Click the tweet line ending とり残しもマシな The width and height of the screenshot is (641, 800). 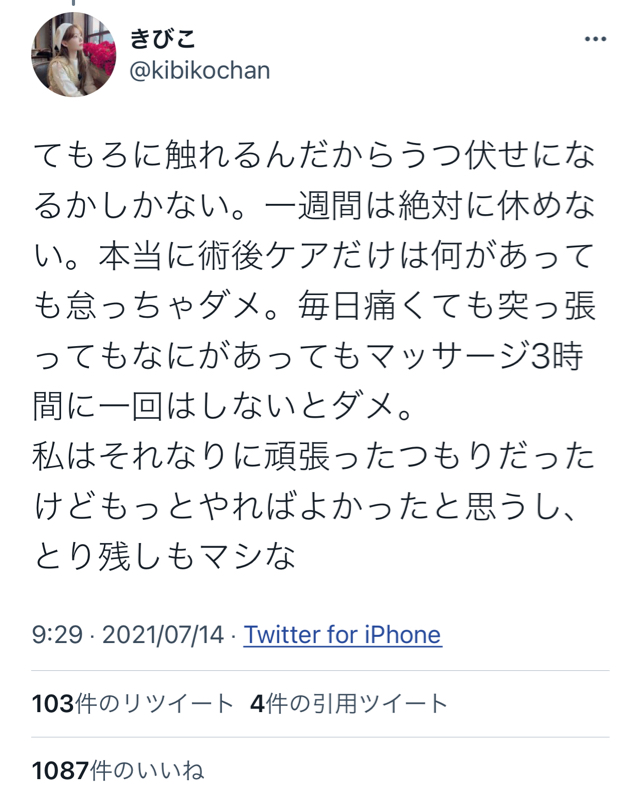click(164, 556)
